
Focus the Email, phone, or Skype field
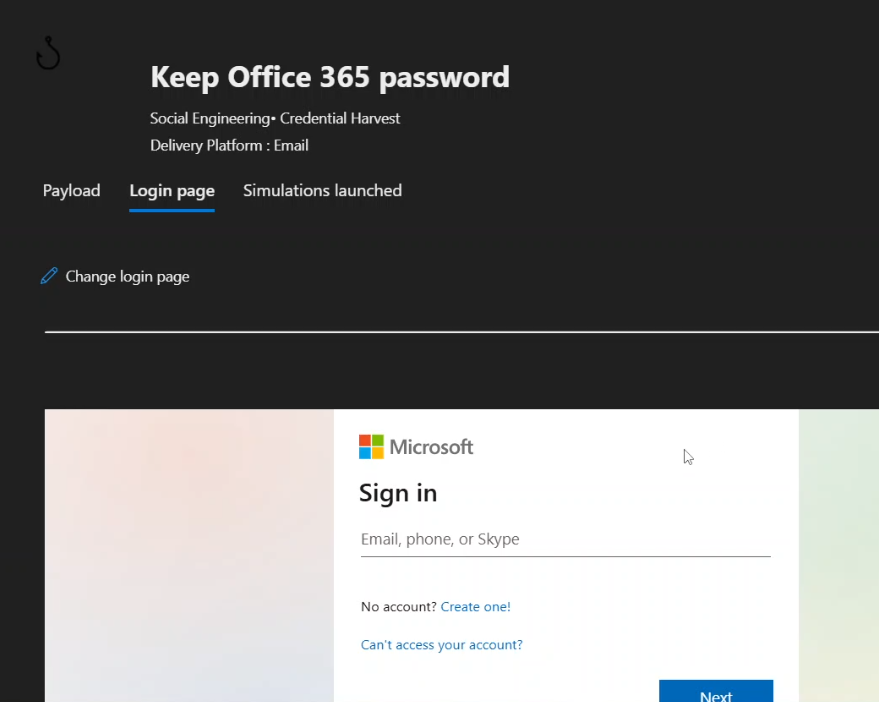pyautogui.click(x=565, y=540)
